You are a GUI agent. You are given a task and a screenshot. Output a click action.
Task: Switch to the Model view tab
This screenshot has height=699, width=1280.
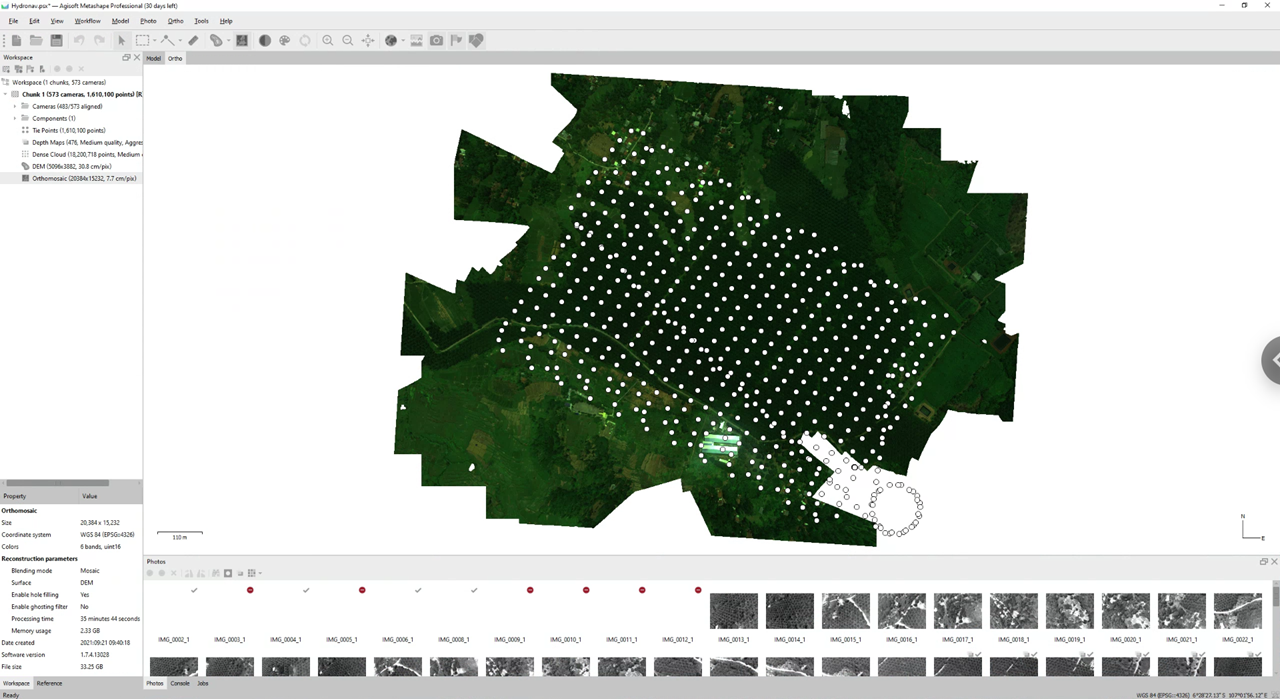(153, 59)
